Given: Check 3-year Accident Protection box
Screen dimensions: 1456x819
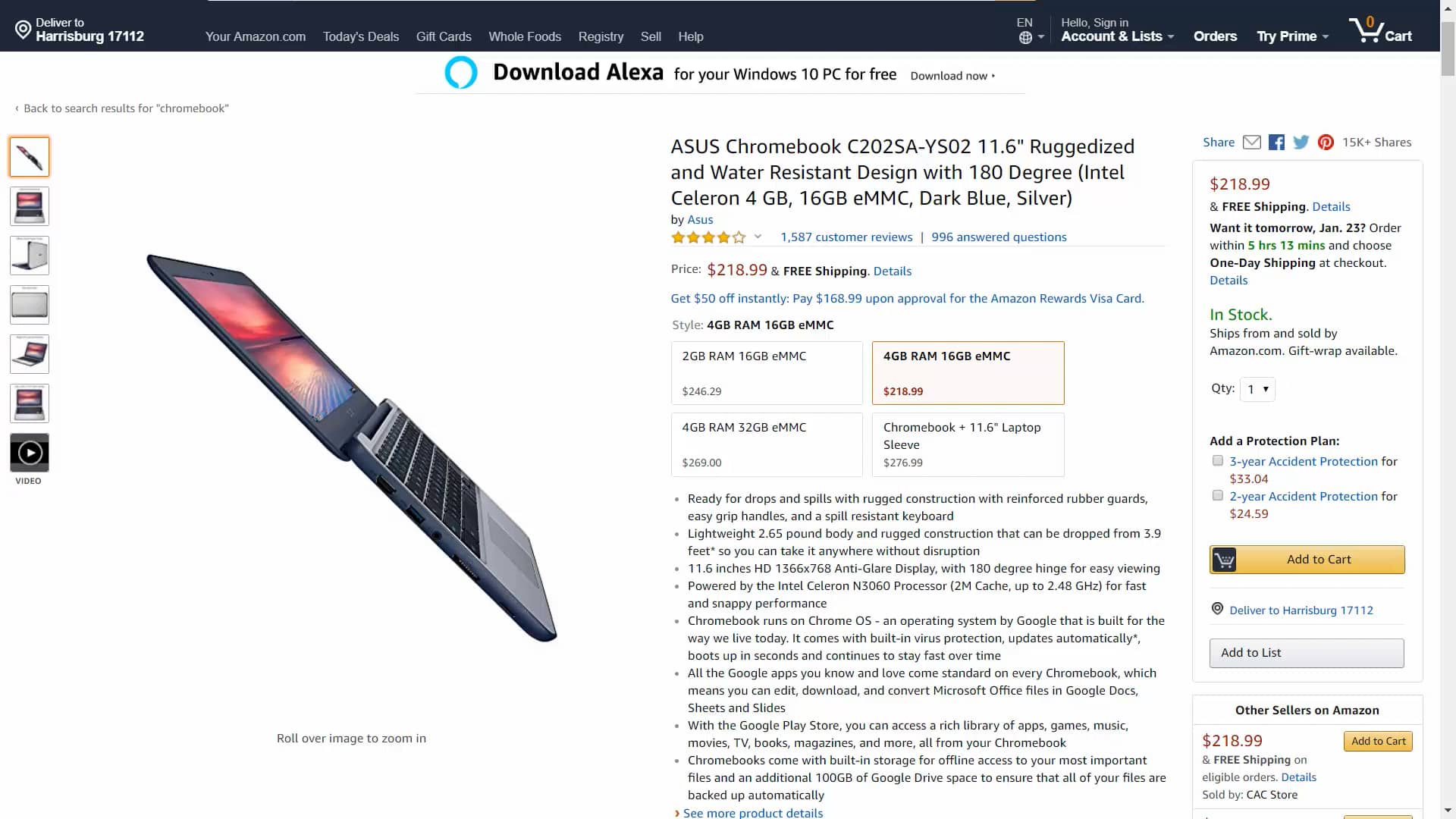Looking at the screenshot, I should pyautogui.click(x=1217, y=460).
